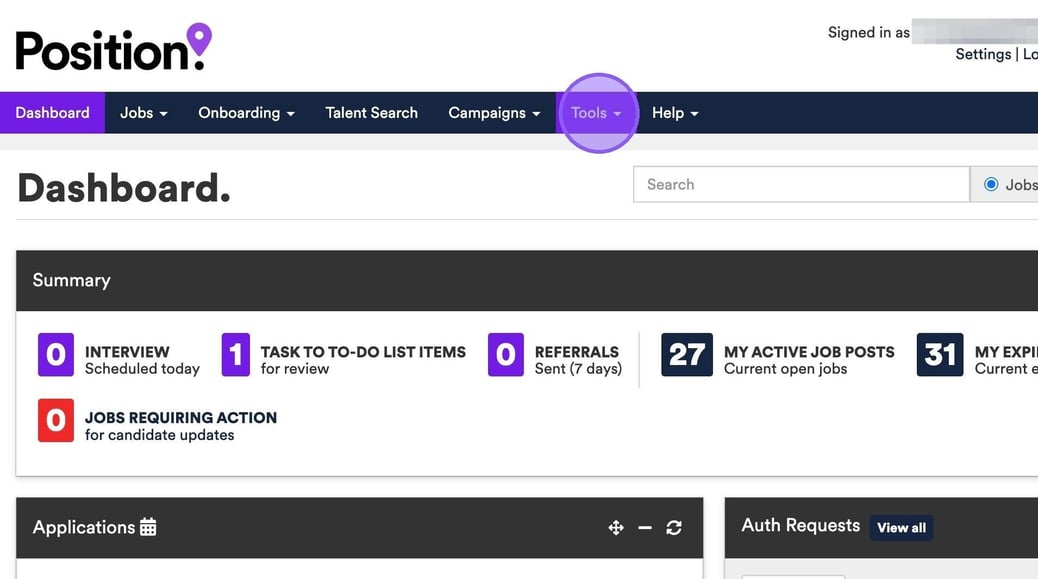Open My Active Job Posts count
1038x579 pixels.
687,355
